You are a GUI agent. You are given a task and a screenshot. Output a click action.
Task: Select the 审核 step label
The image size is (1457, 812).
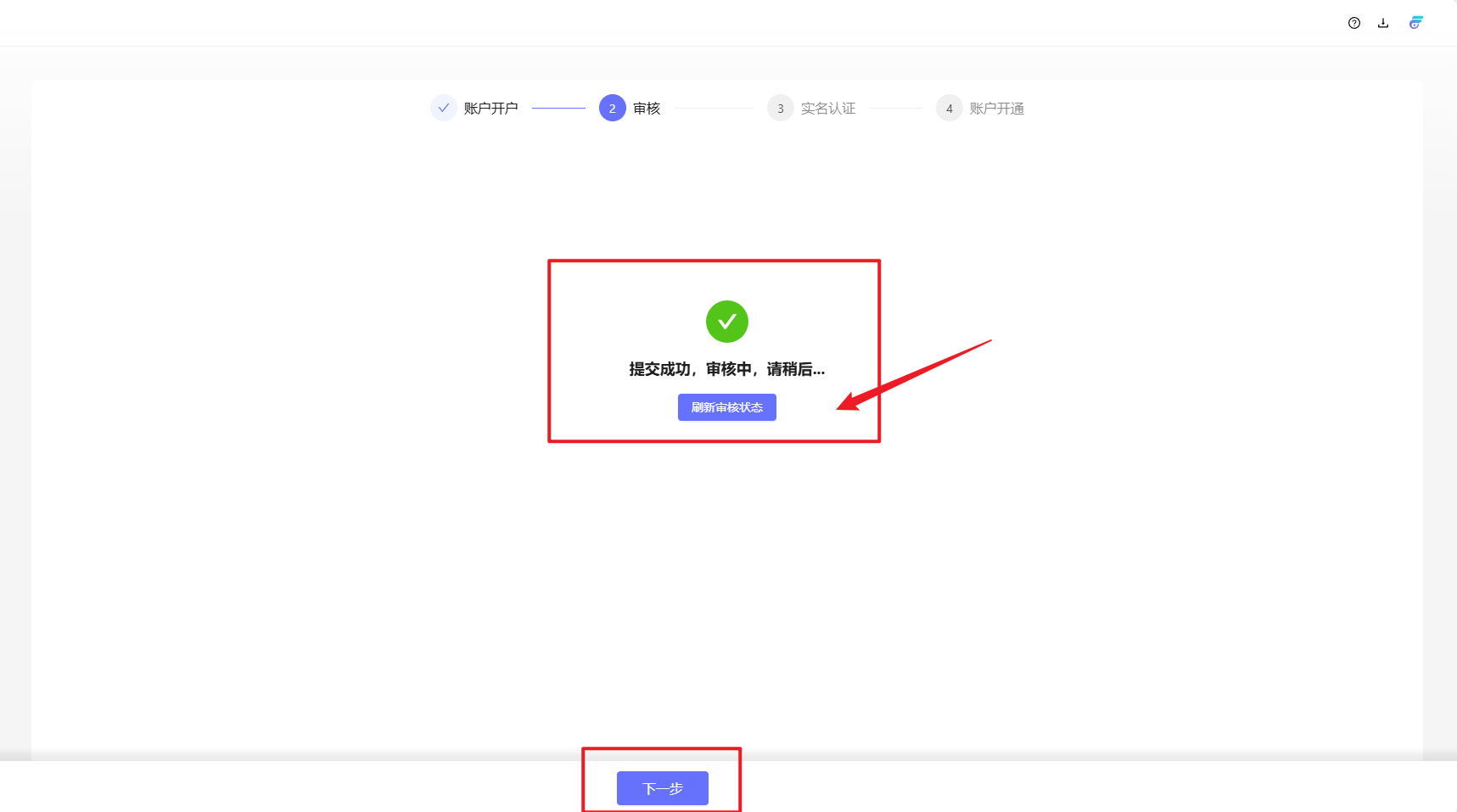coord(647,109)
